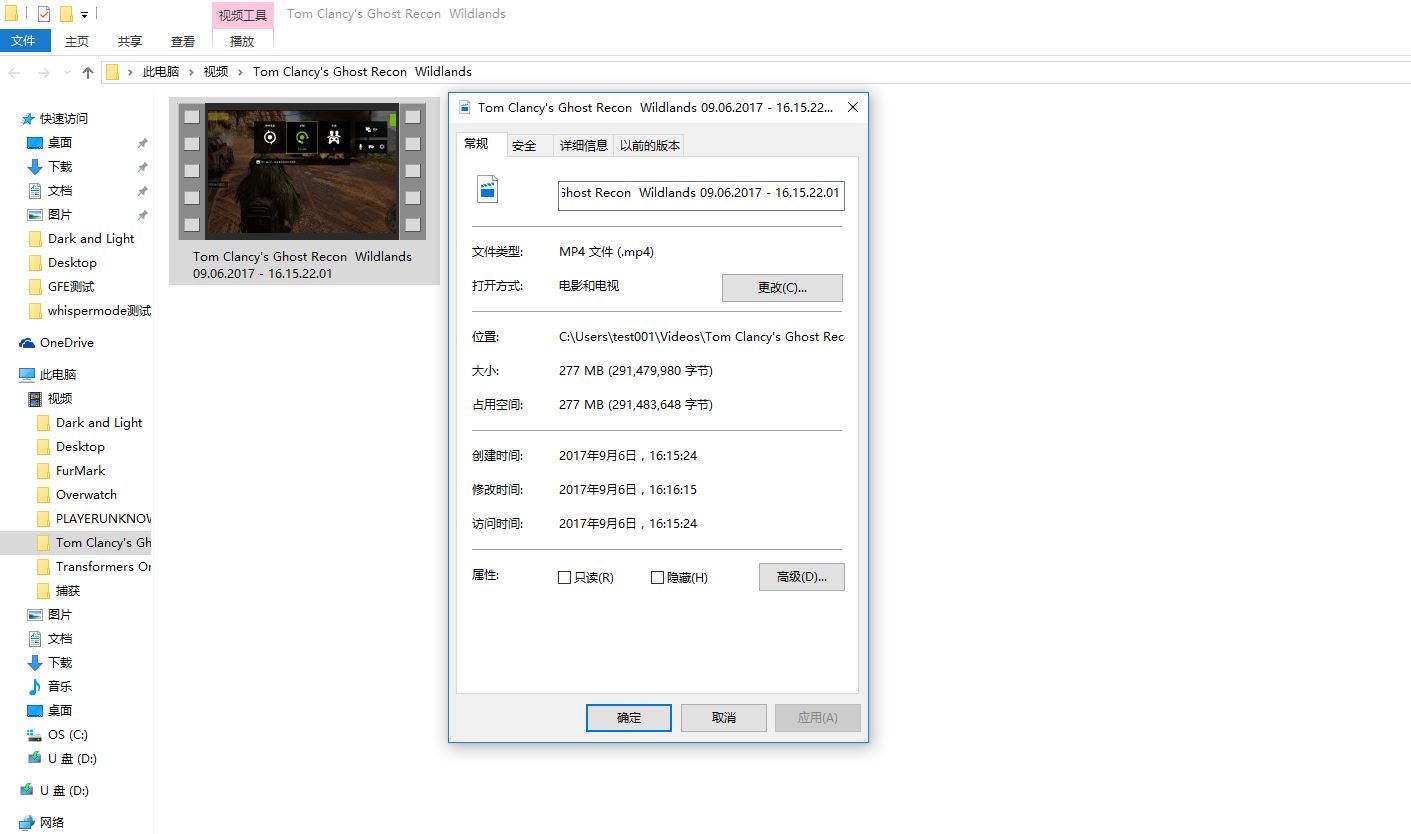Go up one folder with the up arrow

(88, 72)
